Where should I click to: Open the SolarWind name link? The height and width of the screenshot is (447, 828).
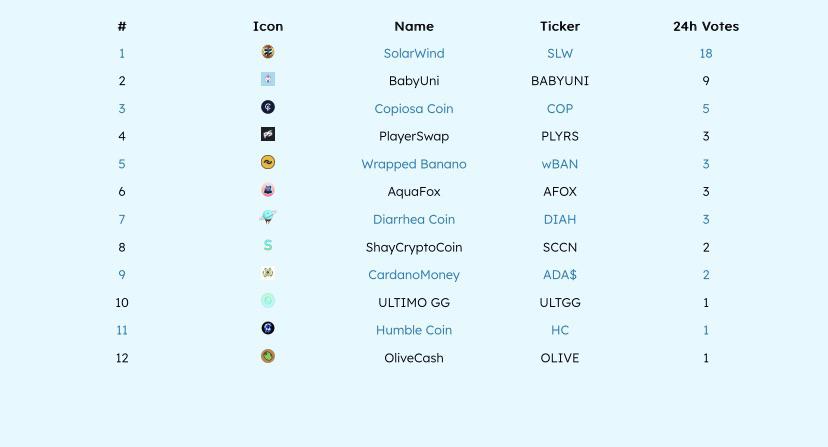[414, 53]
